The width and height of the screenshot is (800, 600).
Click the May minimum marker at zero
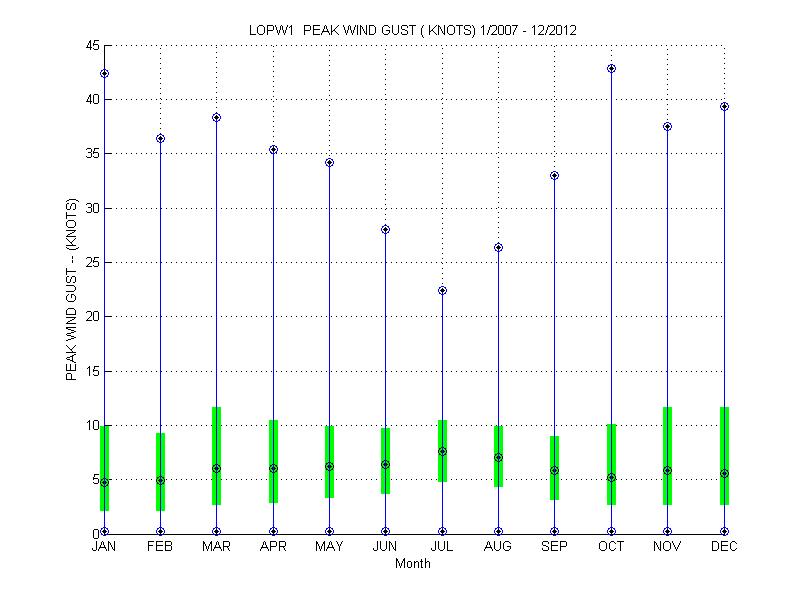click(330, 531)
